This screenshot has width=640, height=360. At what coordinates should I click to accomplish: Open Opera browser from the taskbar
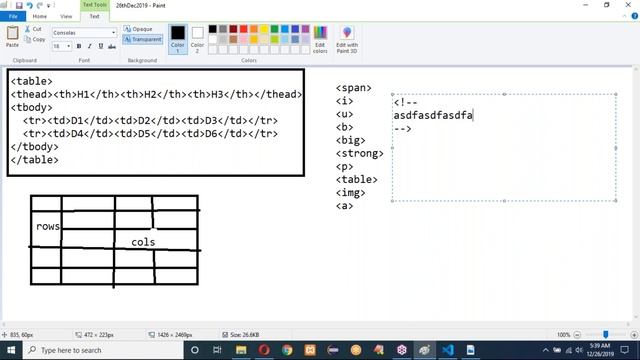[264, 350]
